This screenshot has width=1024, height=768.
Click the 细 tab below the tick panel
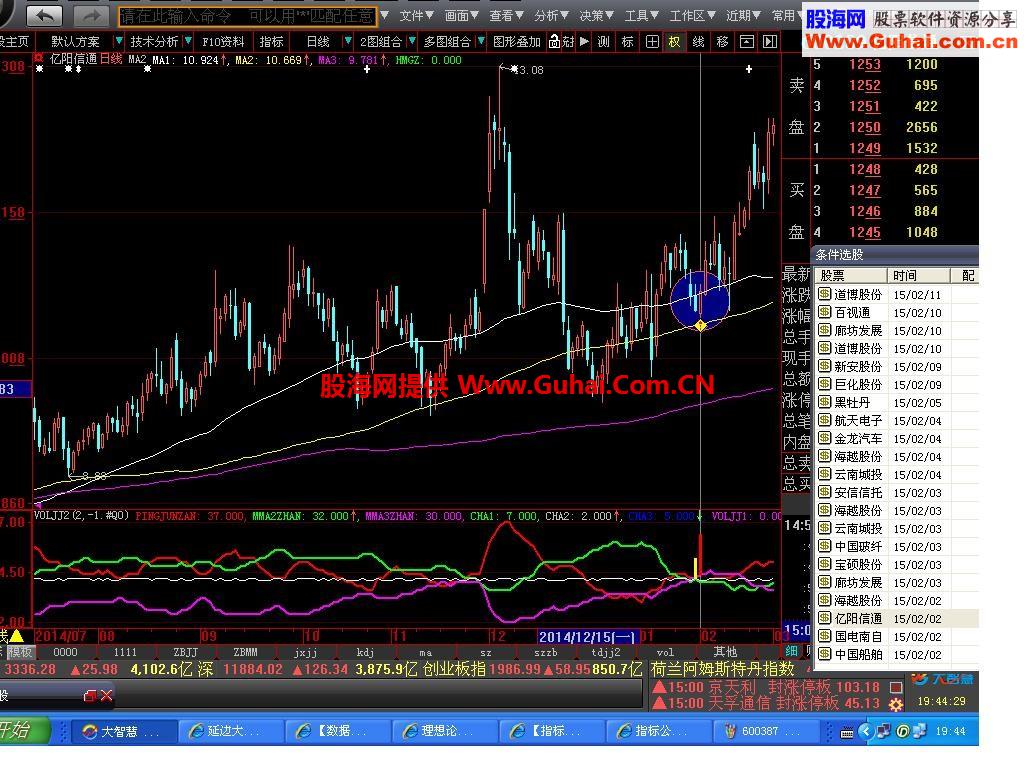(x=791, y=651)
